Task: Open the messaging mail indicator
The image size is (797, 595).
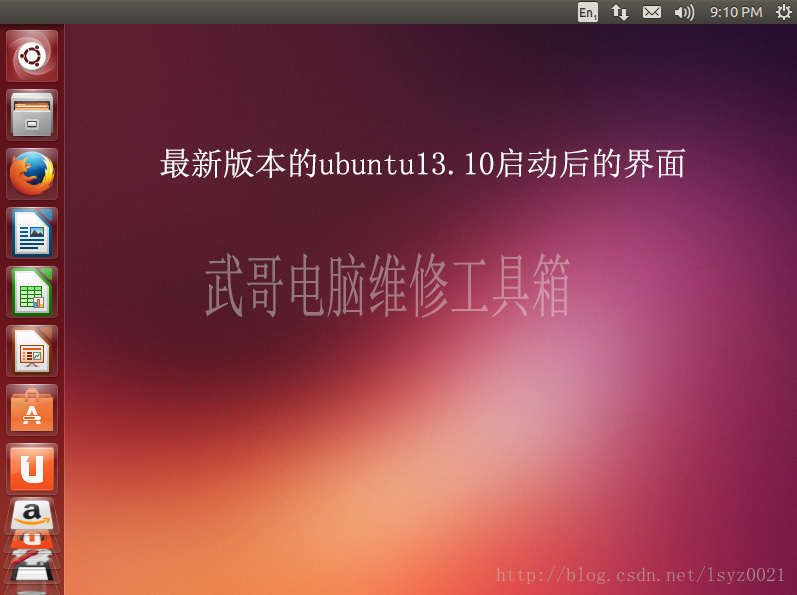Action: point(652,12)
